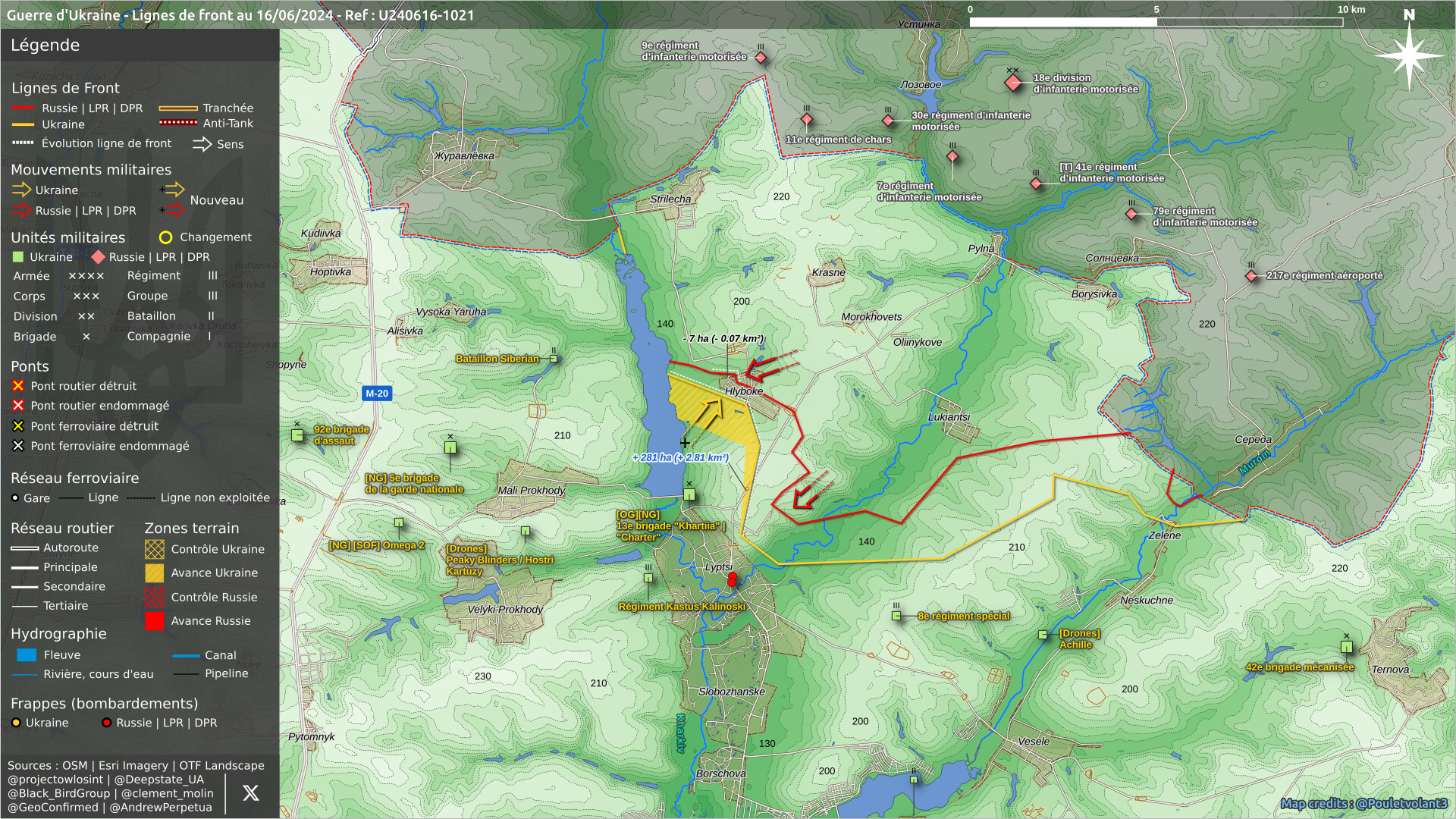The width and height of the screenshot is (1456, 819).
Task: Click the Pont routier détruit legend icon
Action: [18, 386]
